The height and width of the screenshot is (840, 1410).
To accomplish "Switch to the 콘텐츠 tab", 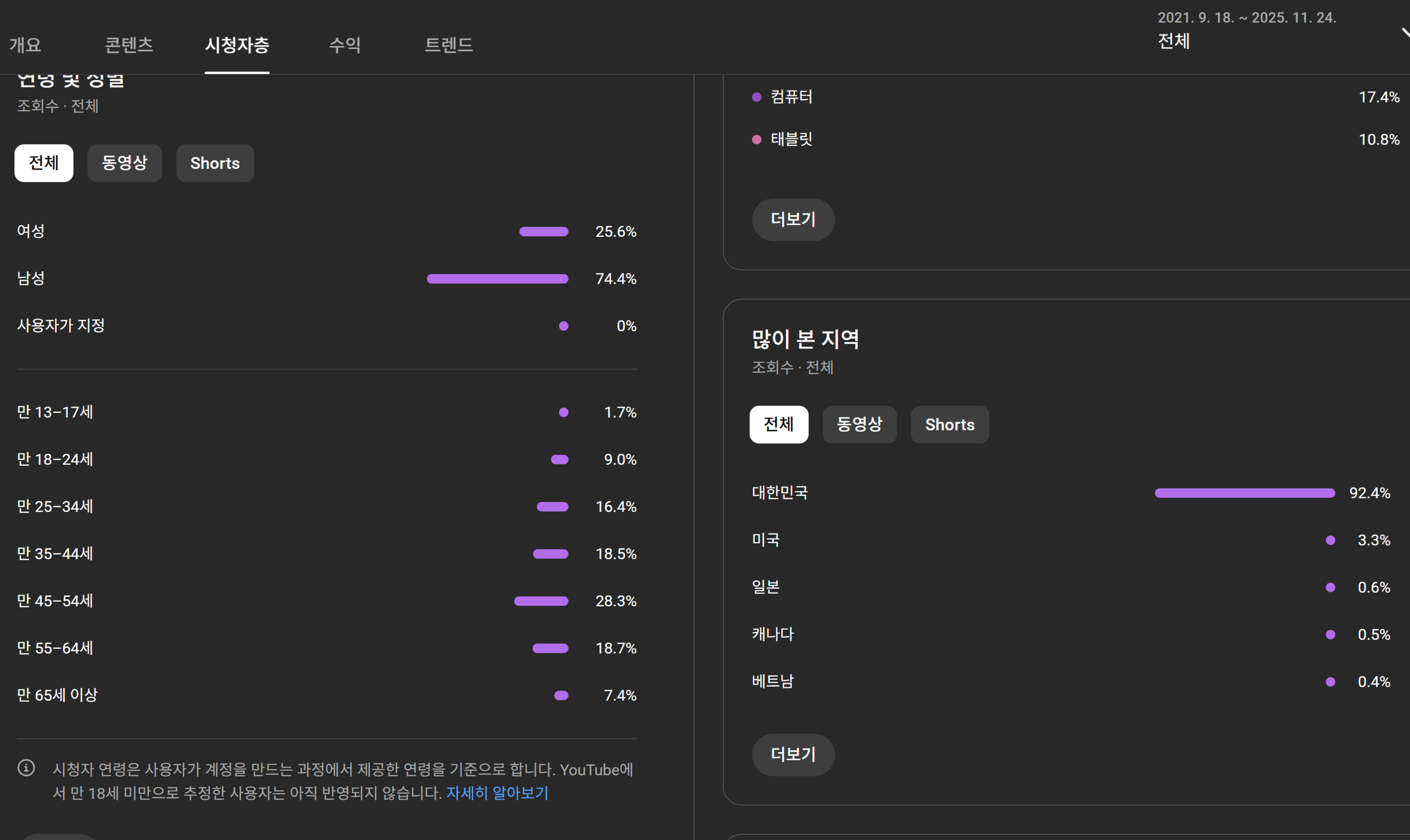I will tap(129, 45).
